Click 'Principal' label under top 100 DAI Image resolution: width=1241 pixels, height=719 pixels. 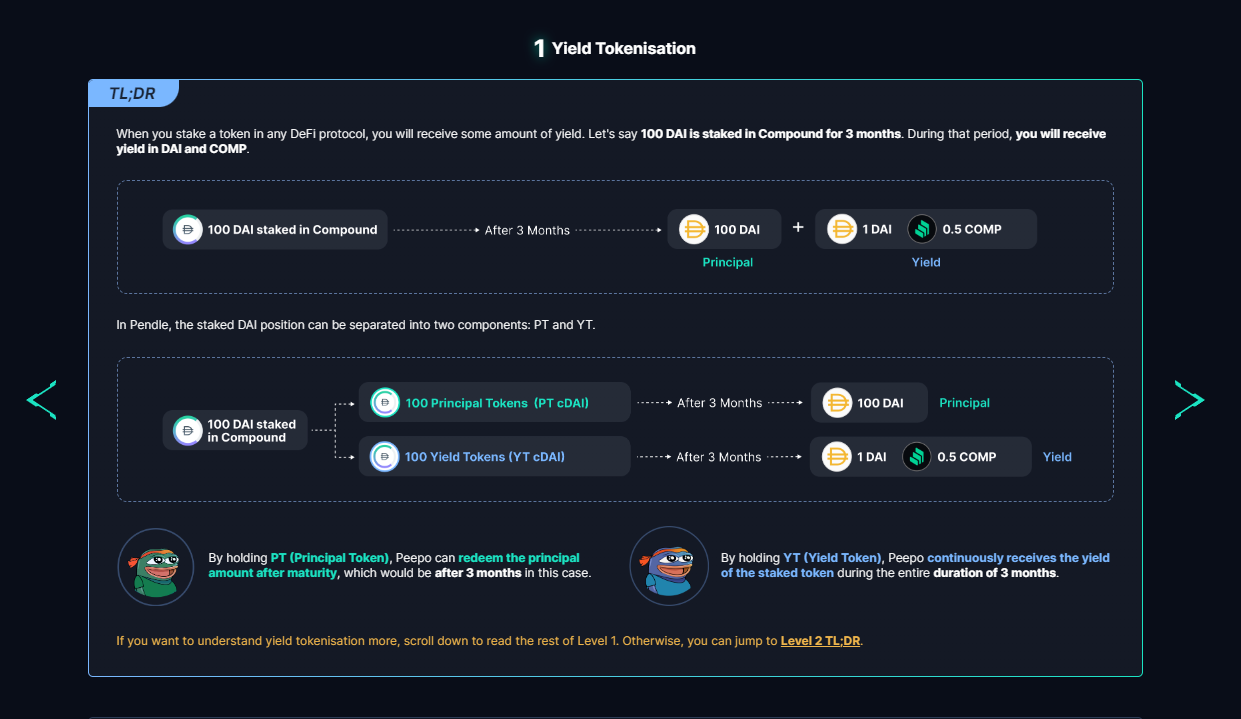coord(728,262)
